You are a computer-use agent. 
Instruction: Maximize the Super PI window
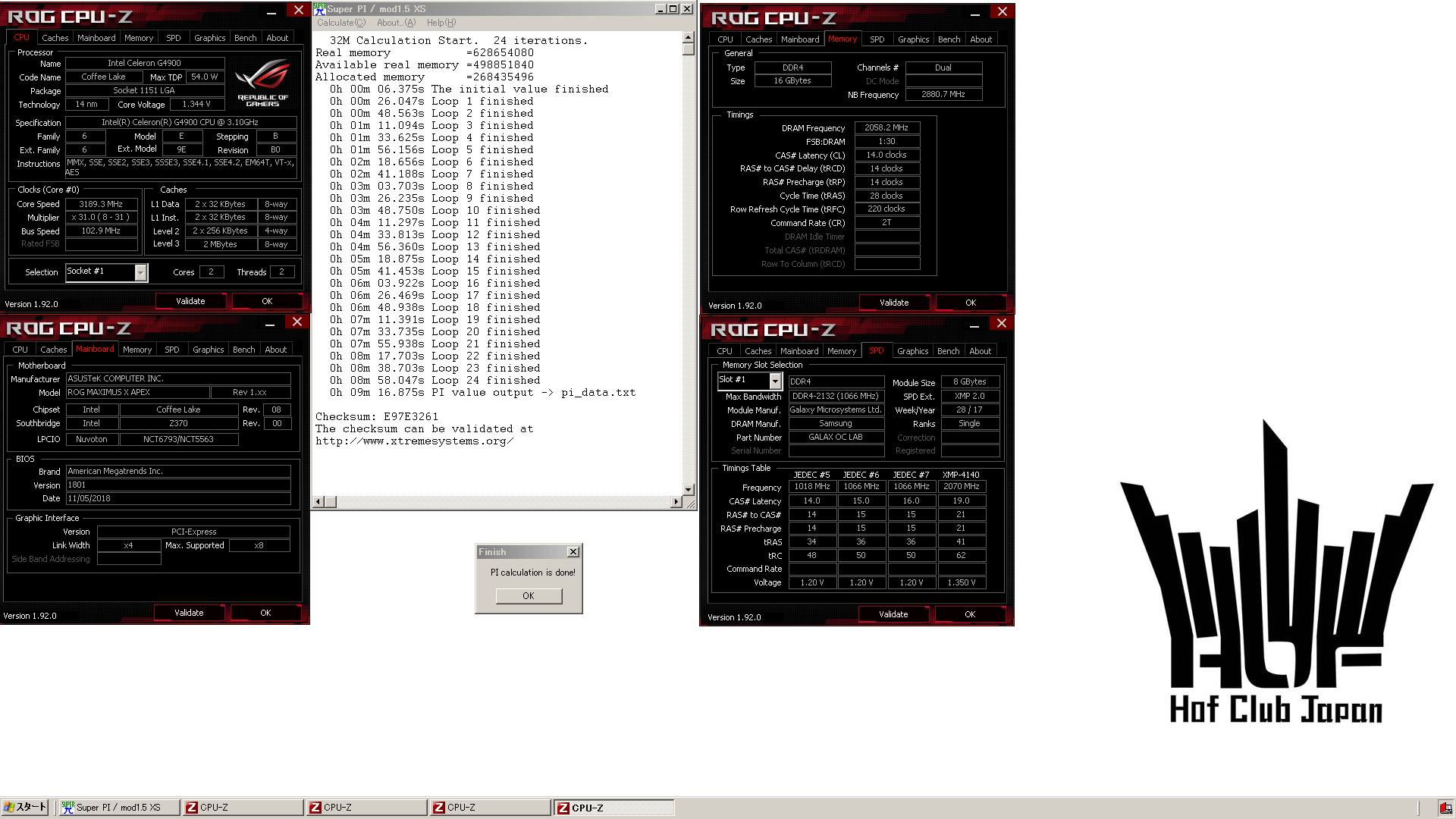pyautogui.click(x=673, y=9)
